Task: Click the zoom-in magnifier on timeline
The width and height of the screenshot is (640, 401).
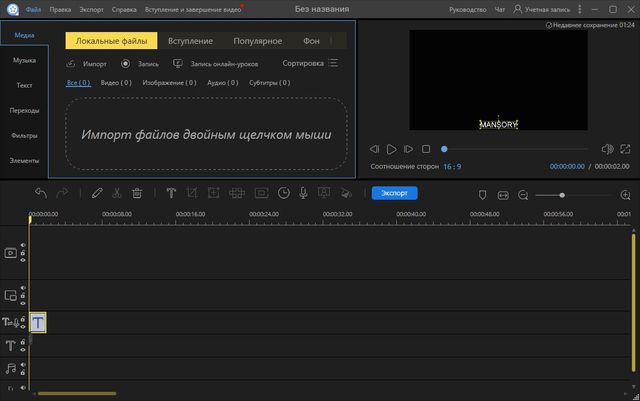Action: [x=625, y=194]
